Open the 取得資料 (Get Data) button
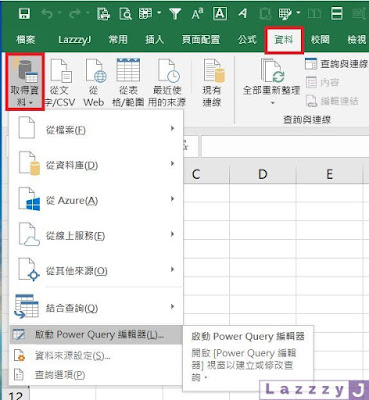Screen dimensions: 369x400 25,82
